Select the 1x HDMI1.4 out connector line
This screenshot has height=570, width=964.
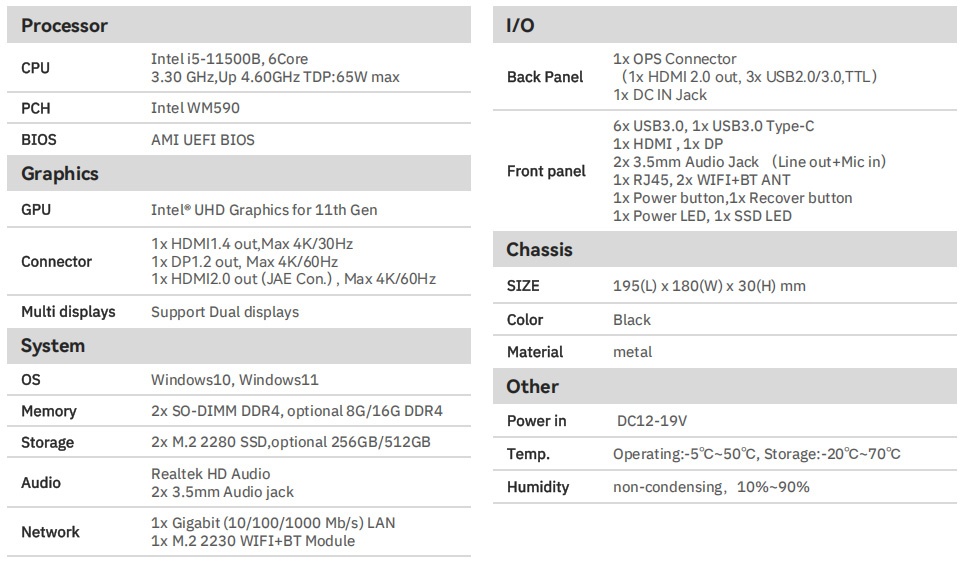click(x=252, y=244)
